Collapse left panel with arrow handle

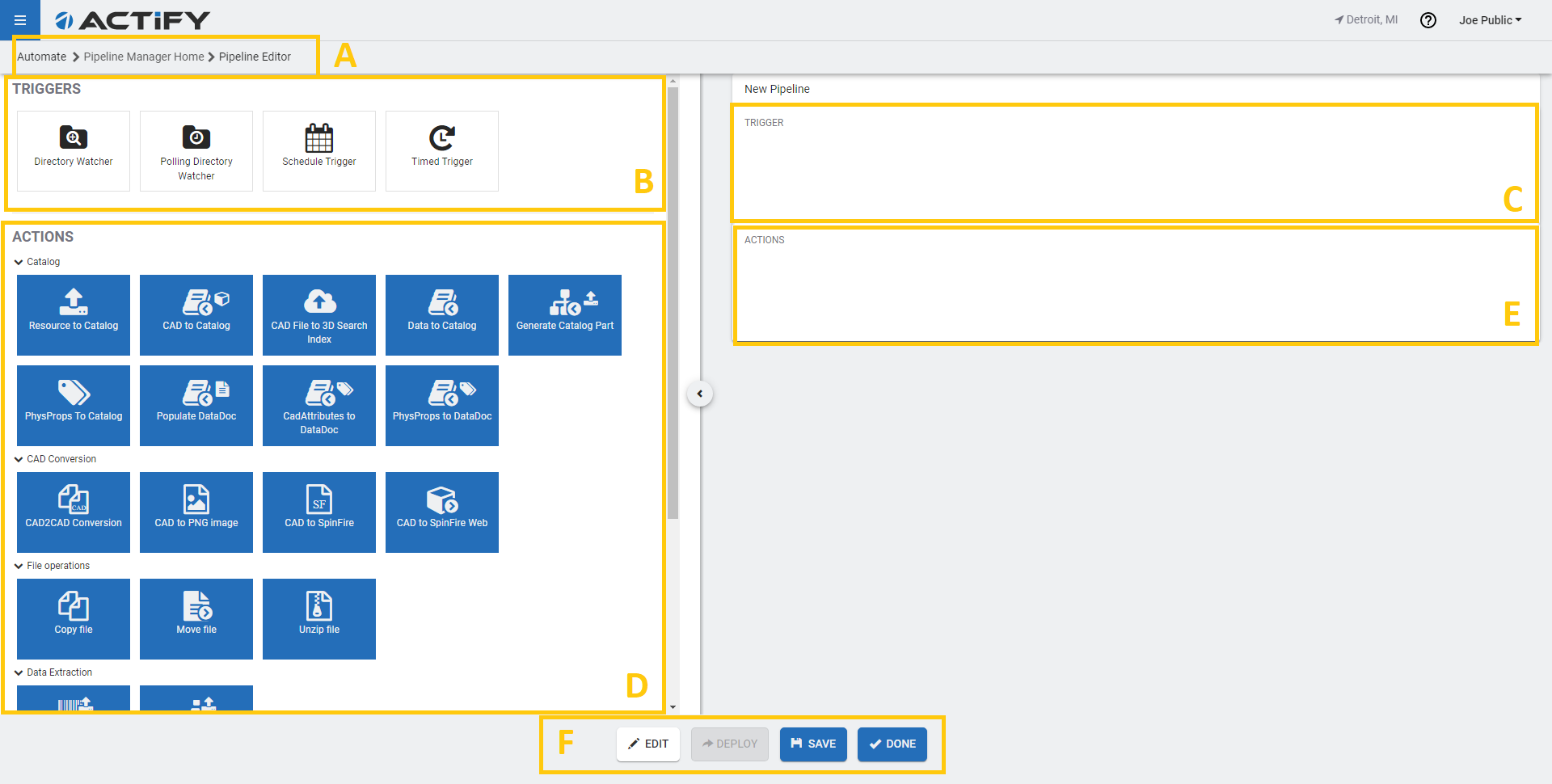pos(700,394)
